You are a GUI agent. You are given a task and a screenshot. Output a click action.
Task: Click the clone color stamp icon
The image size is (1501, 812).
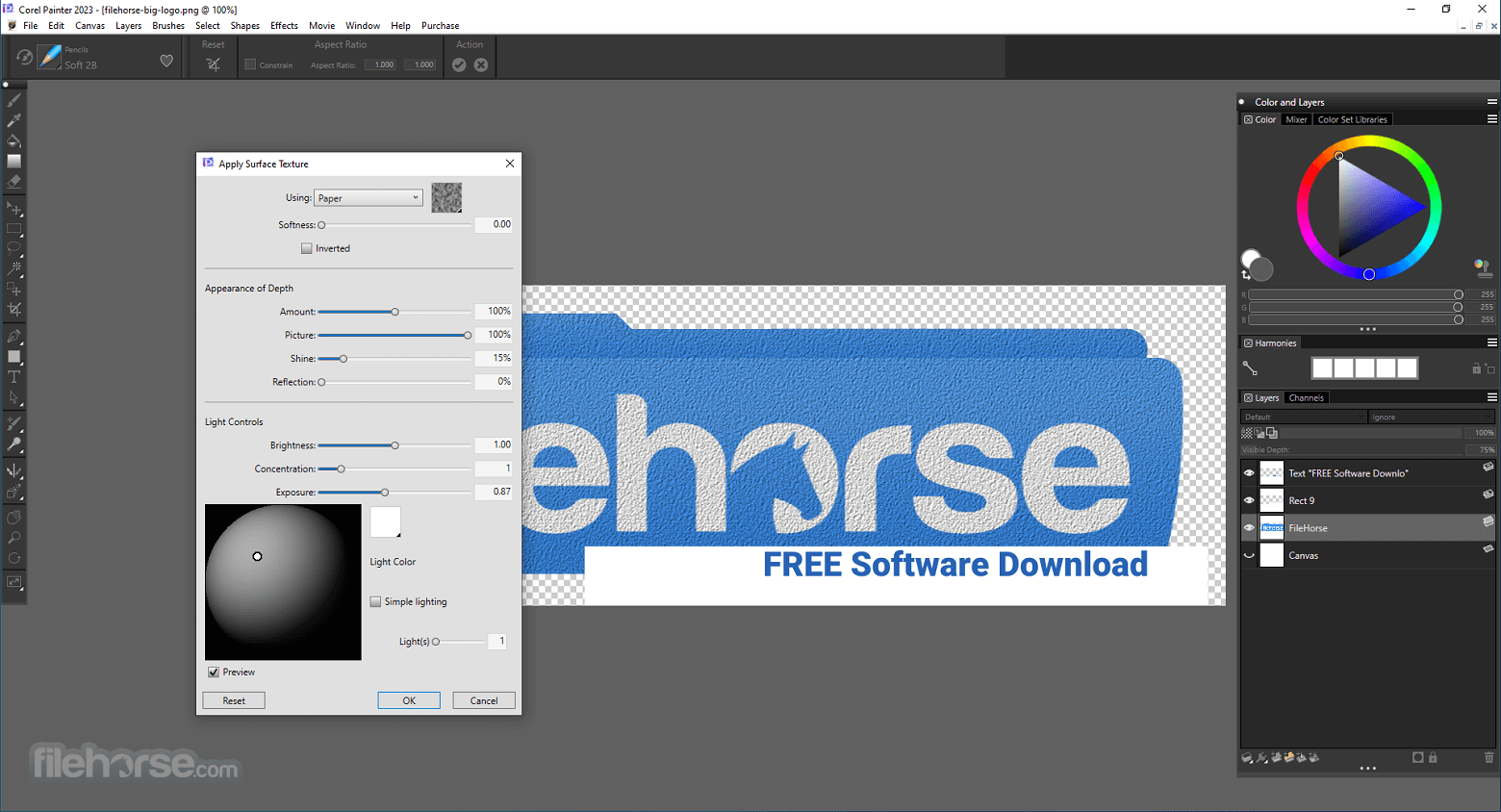pos(1483,266)
